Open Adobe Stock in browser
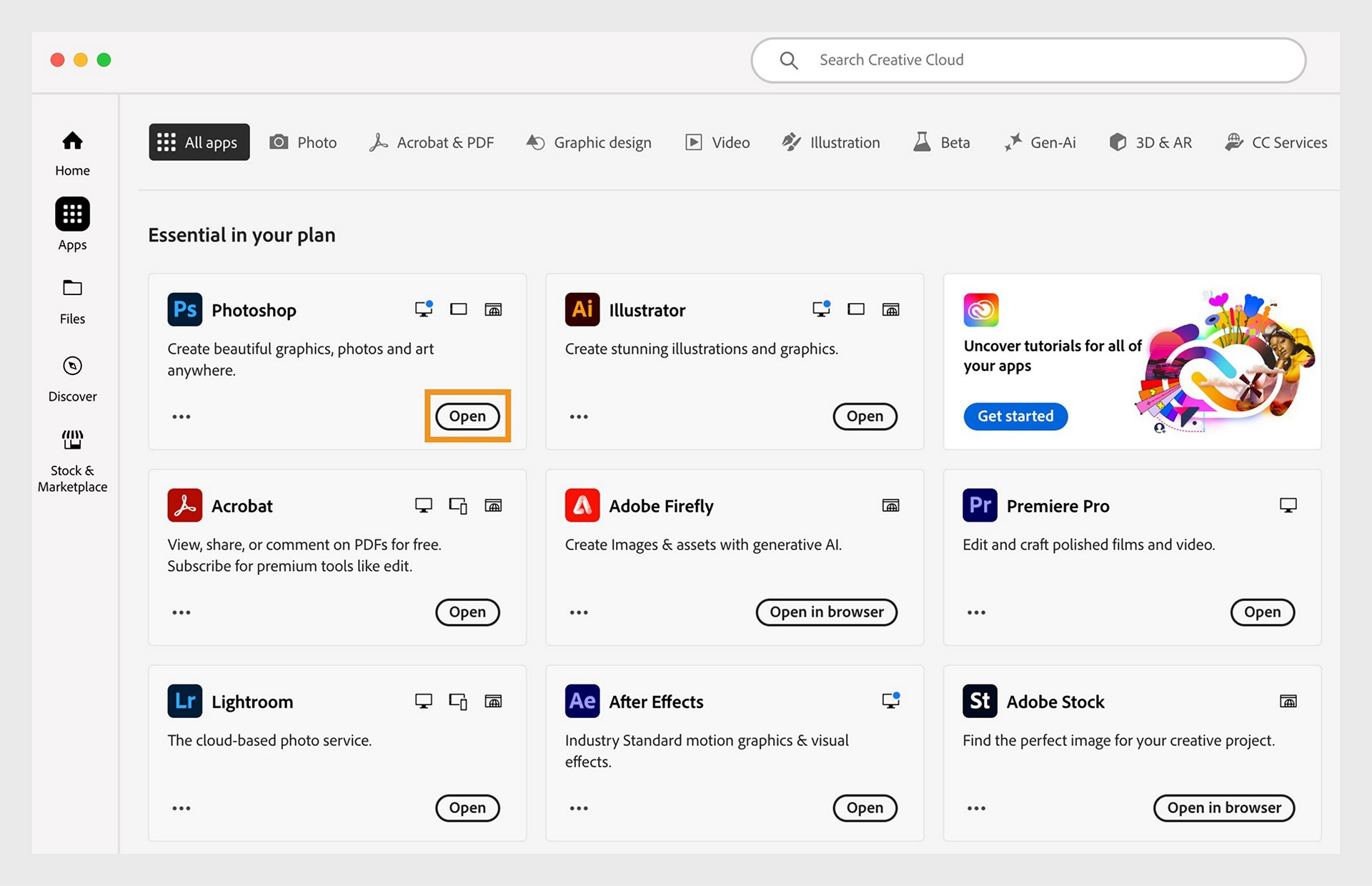Viewport: 1372px width, 886px height. point(1224,807)
